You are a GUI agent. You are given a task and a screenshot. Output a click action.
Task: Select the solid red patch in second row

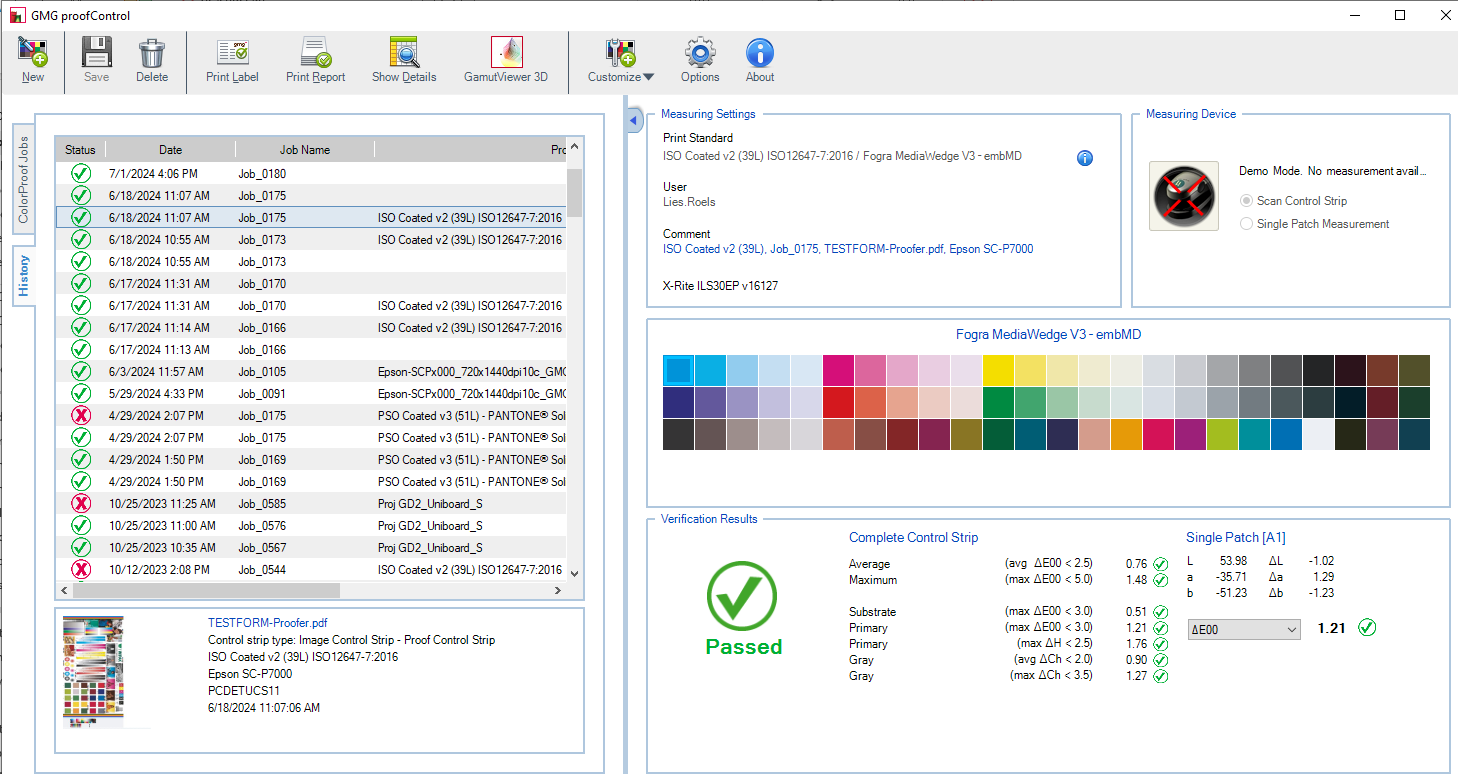coord(838,402)
